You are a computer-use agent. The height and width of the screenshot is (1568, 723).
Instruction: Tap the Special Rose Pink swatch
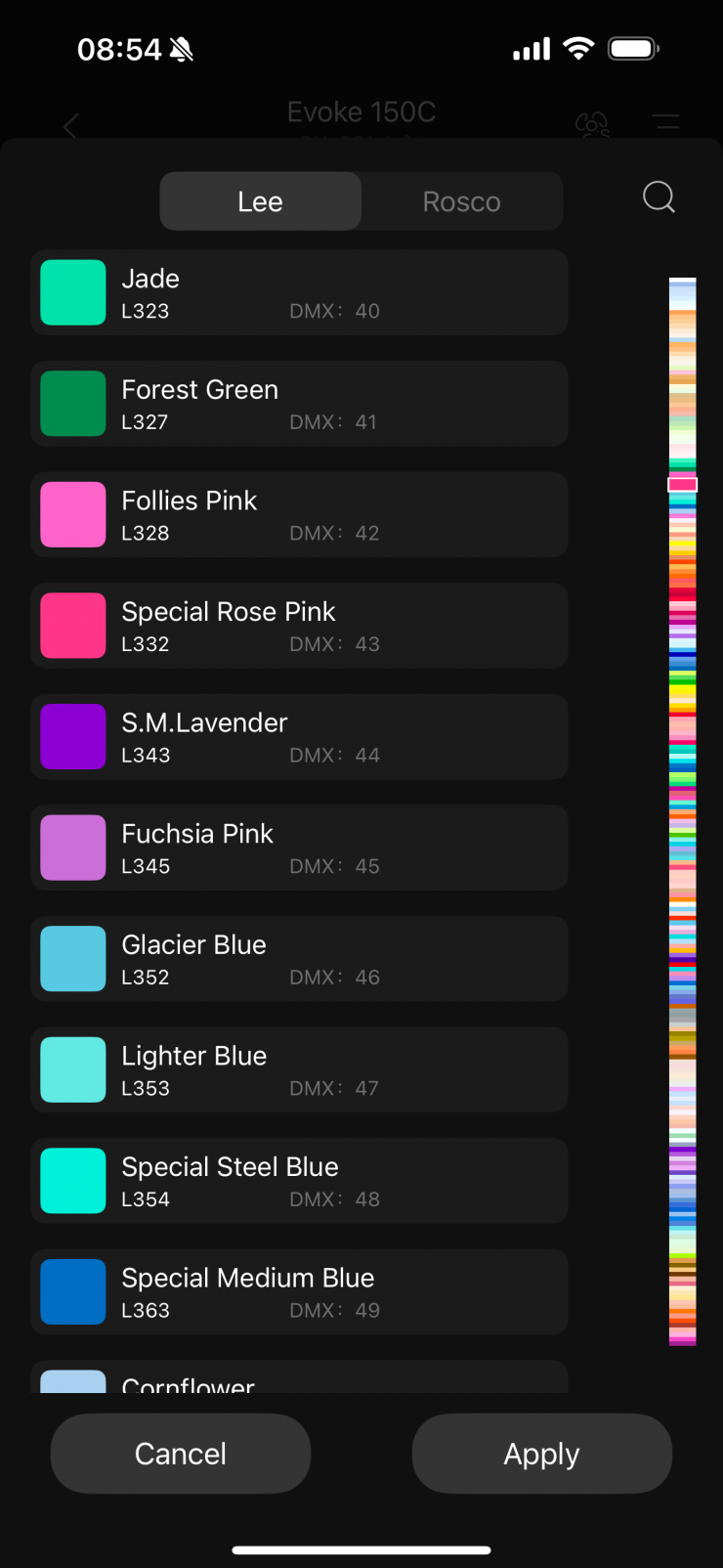coord(73,626)
